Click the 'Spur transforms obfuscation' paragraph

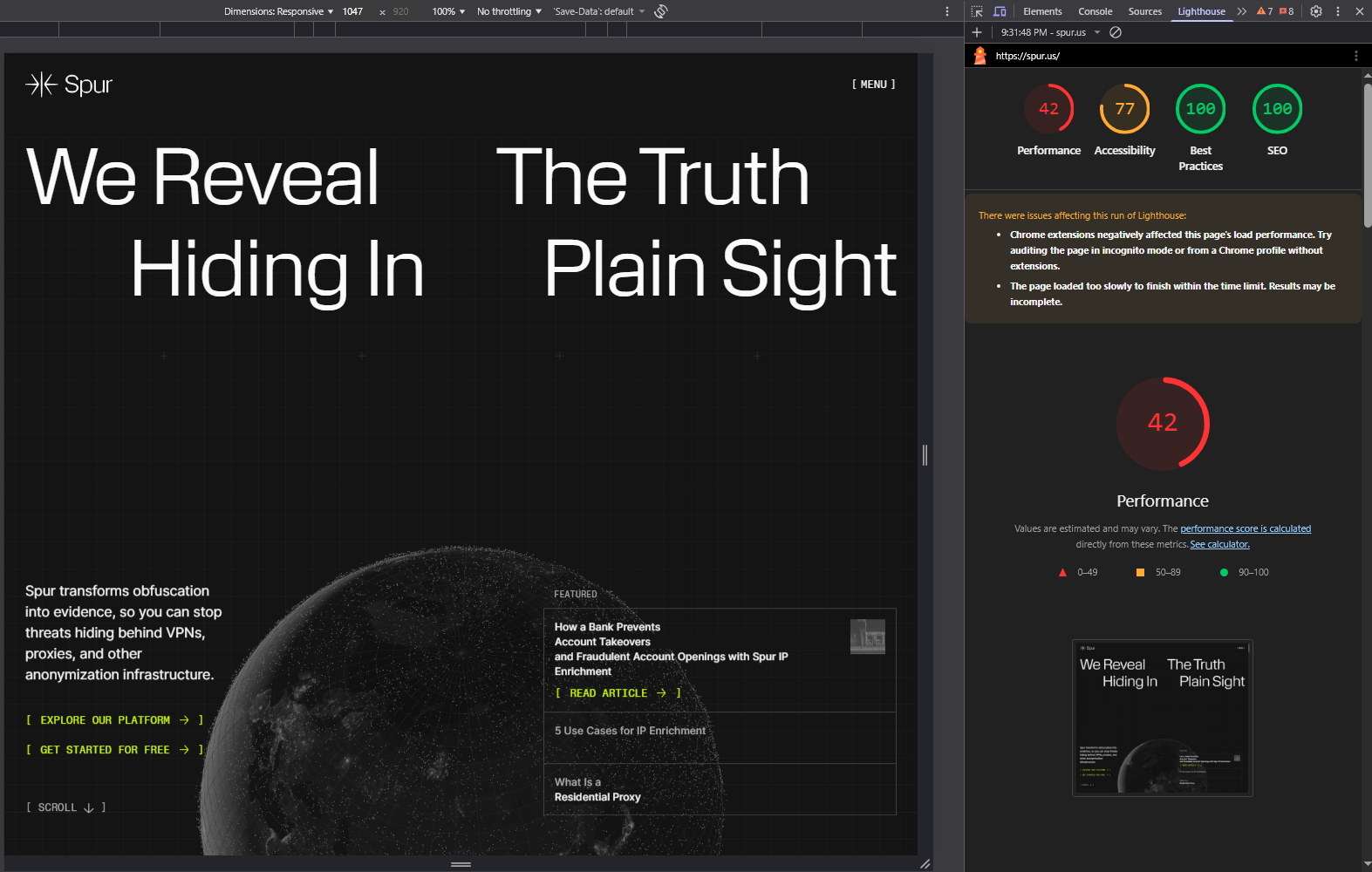click(x=123, y=633)
